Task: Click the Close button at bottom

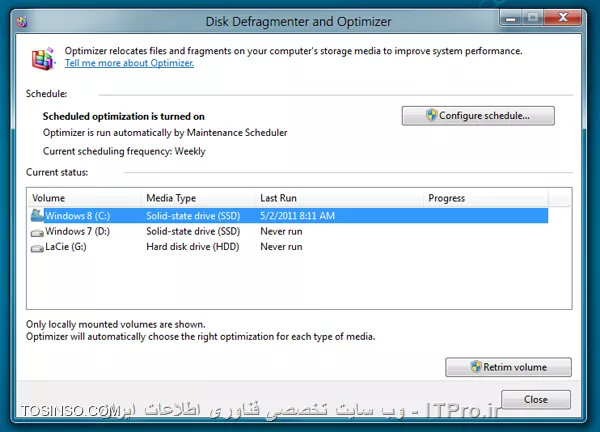Action: click(x=536, y=399)
